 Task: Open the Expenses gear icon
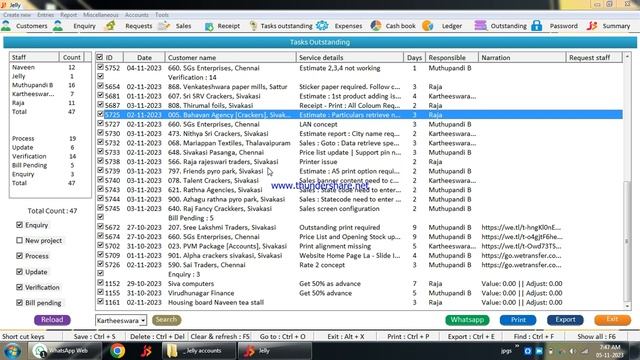(x=322, y=26)
